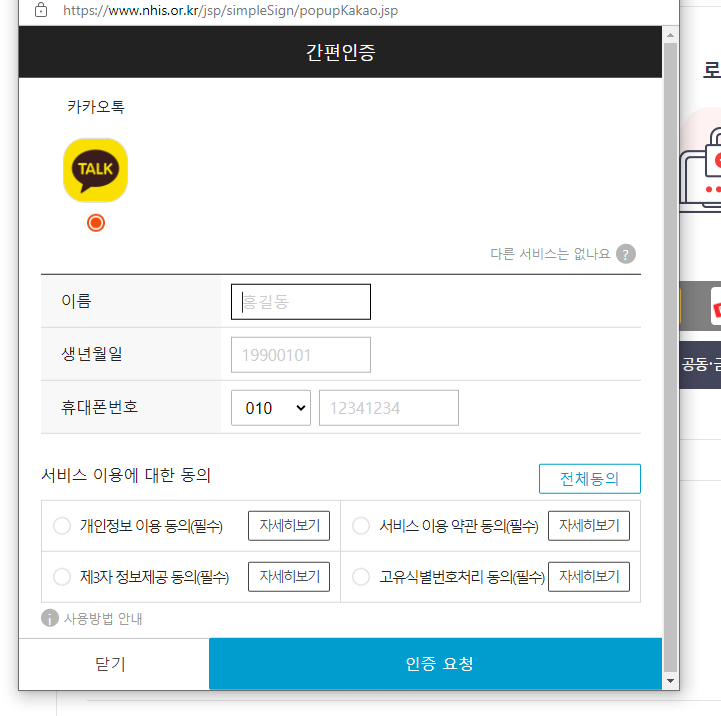The height and width of the screenshot is (716, 721).
Task: Click the lock site-info icon in address bar
Action: (x=41, y=10)
